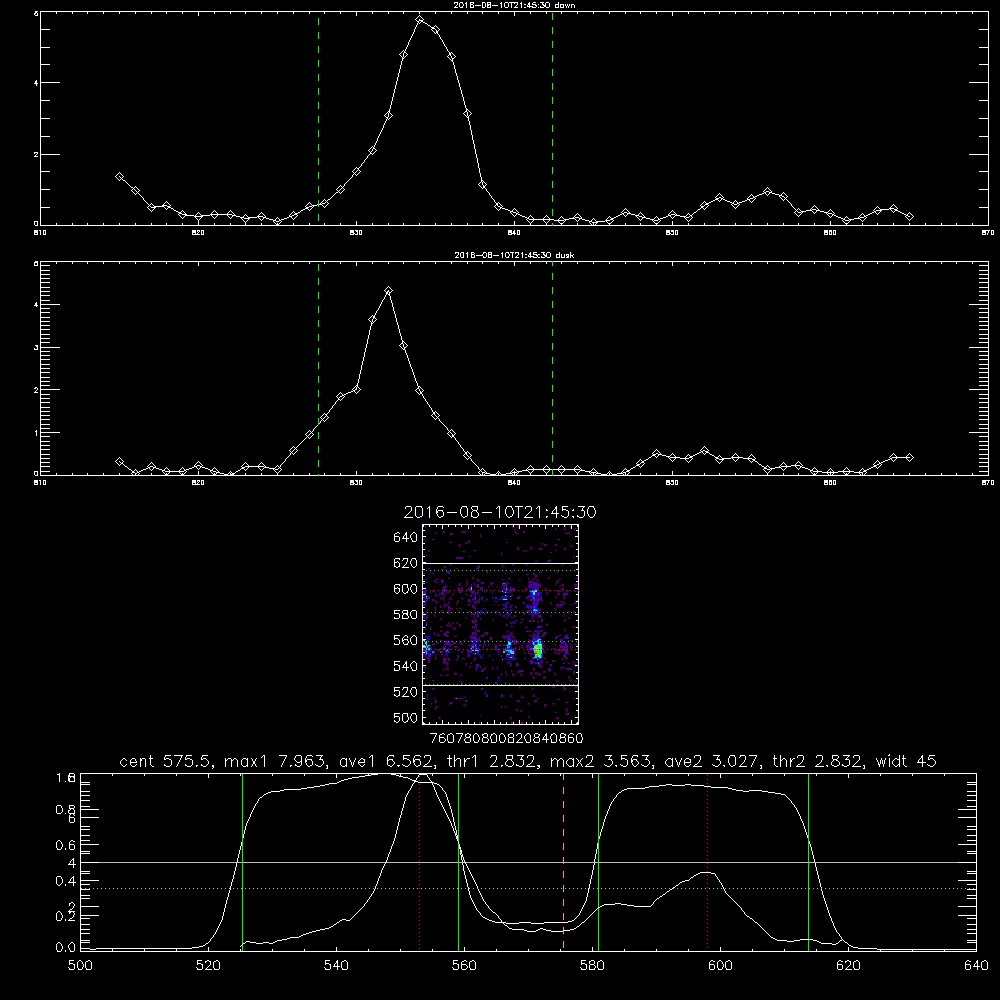Click the green vertical line near 559 in bottom plot
Screen dimensions: 1000x1000
[x=459, y=862]
